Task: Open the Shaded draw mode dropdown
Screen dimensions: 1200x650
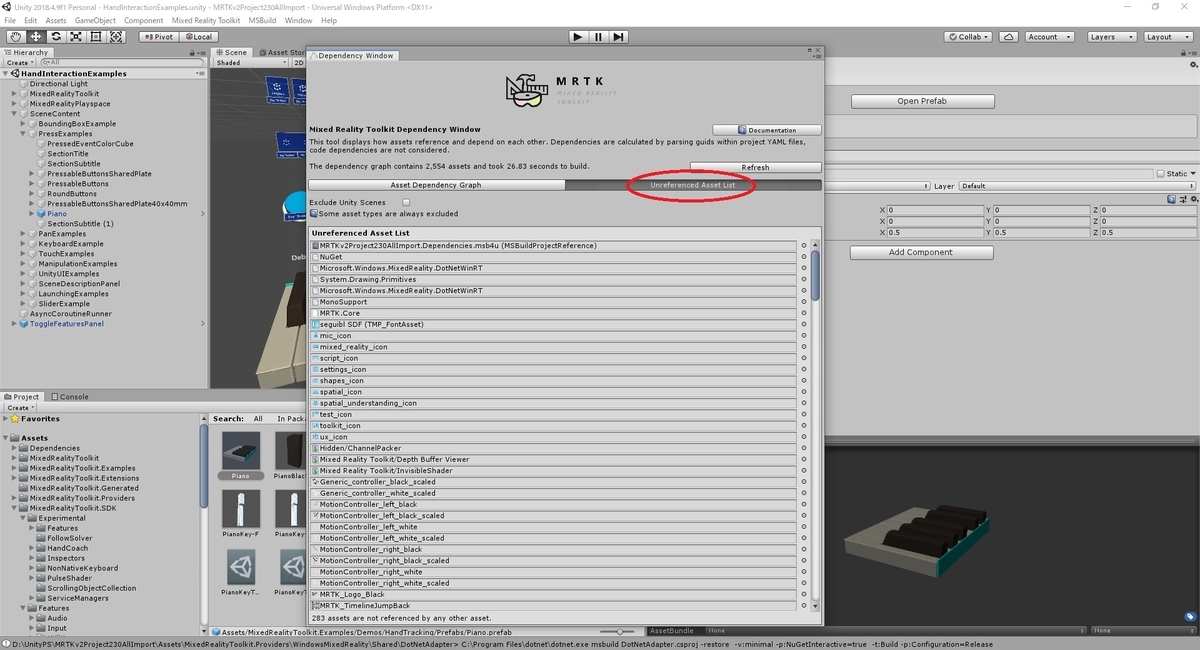Action: 250,62
